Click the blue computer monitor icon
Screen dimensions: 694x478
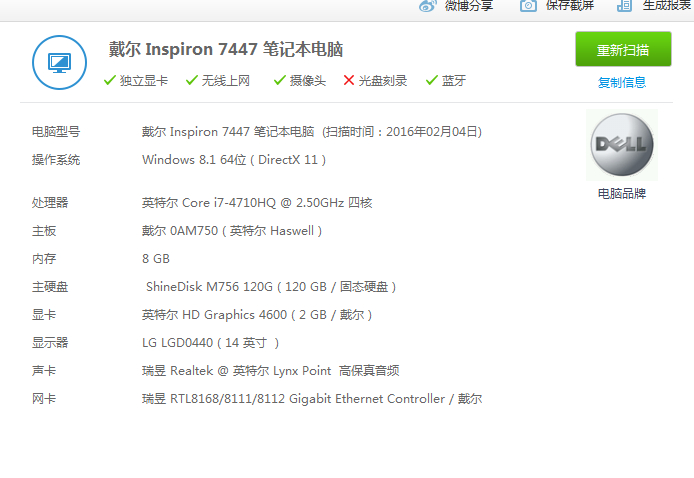[59, 63]
